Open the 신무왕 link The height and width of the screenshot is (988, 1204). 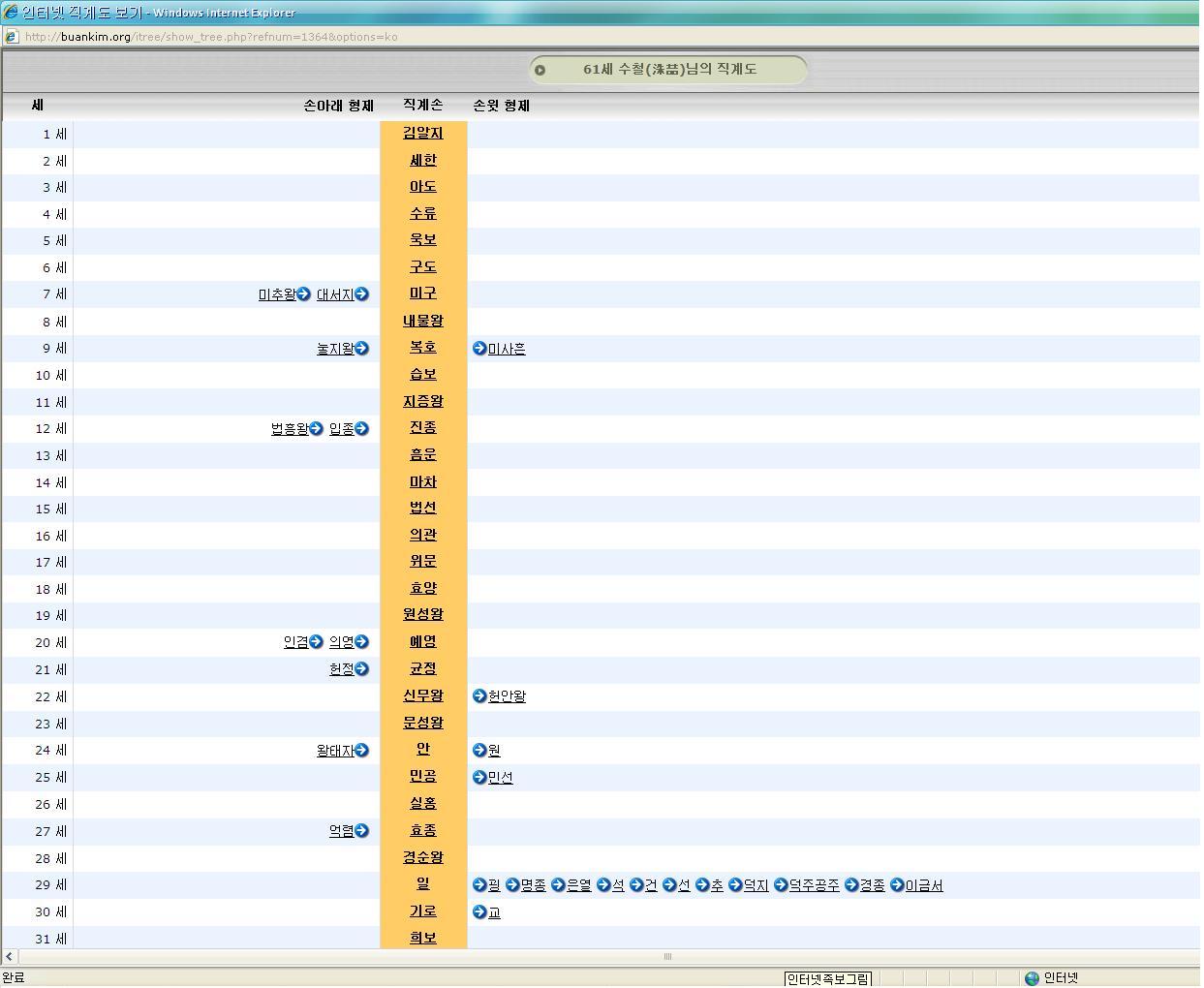pyautogui.click(x=423, y=696)
